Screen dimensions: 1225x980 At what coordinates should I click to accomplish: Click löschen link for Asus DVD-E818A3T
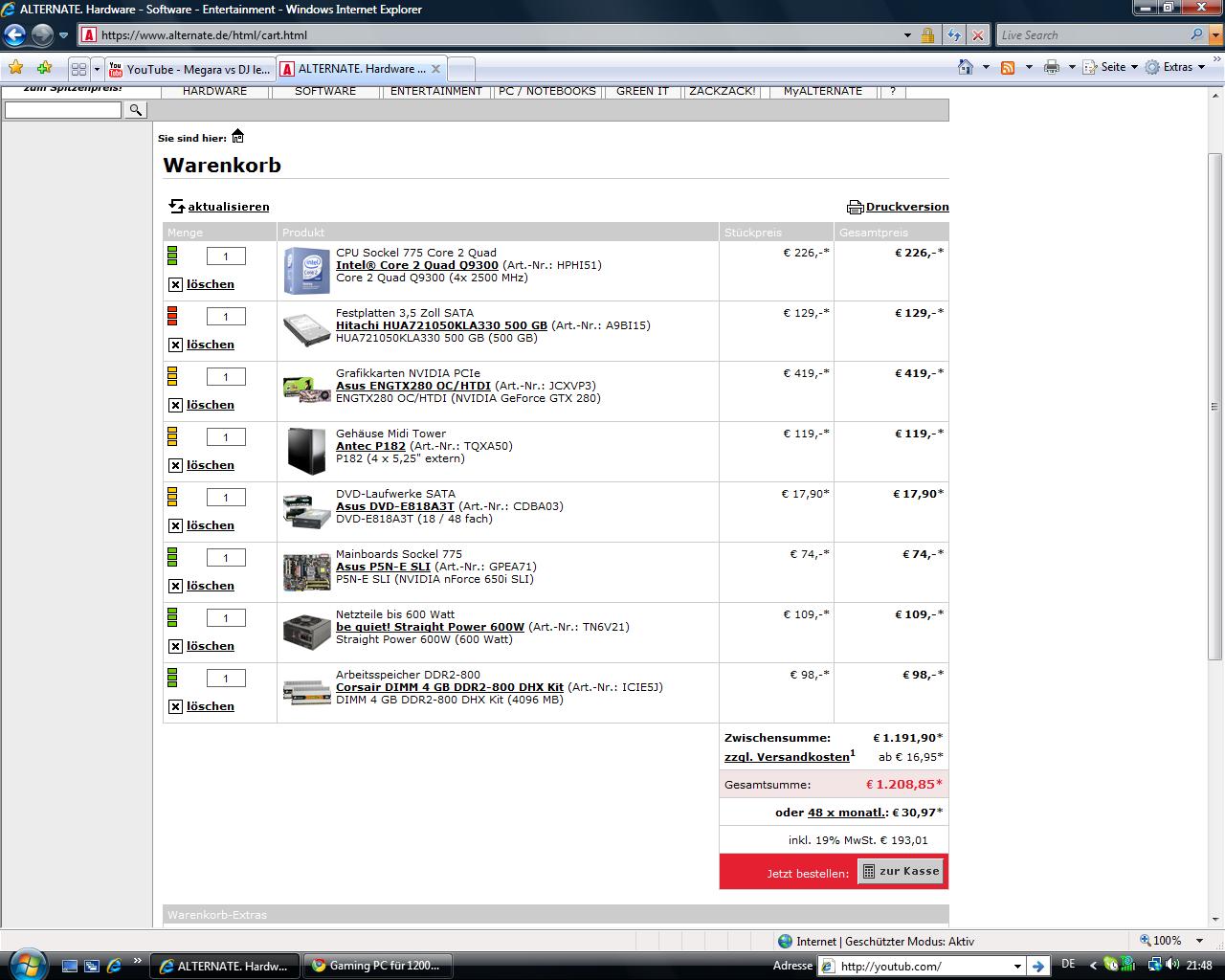tap(211, 525)
